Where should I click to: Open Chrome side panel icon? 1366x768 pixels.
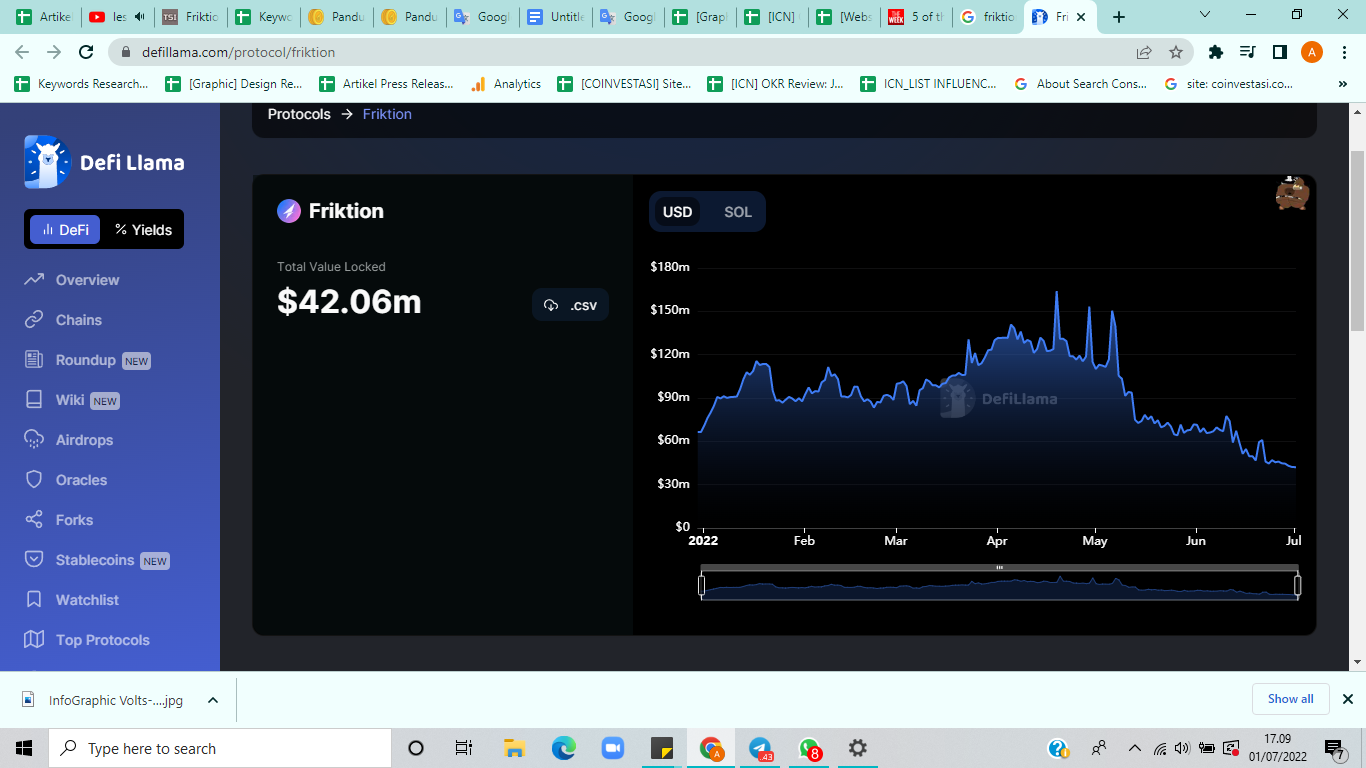tap(1279, 52)
